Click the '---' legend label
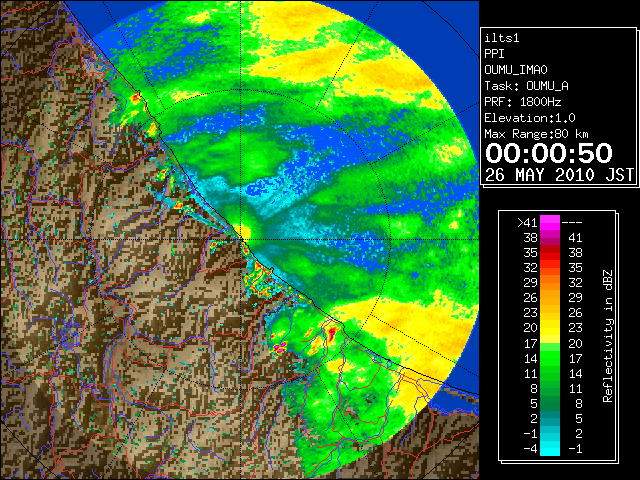 [x=572, y=223]
